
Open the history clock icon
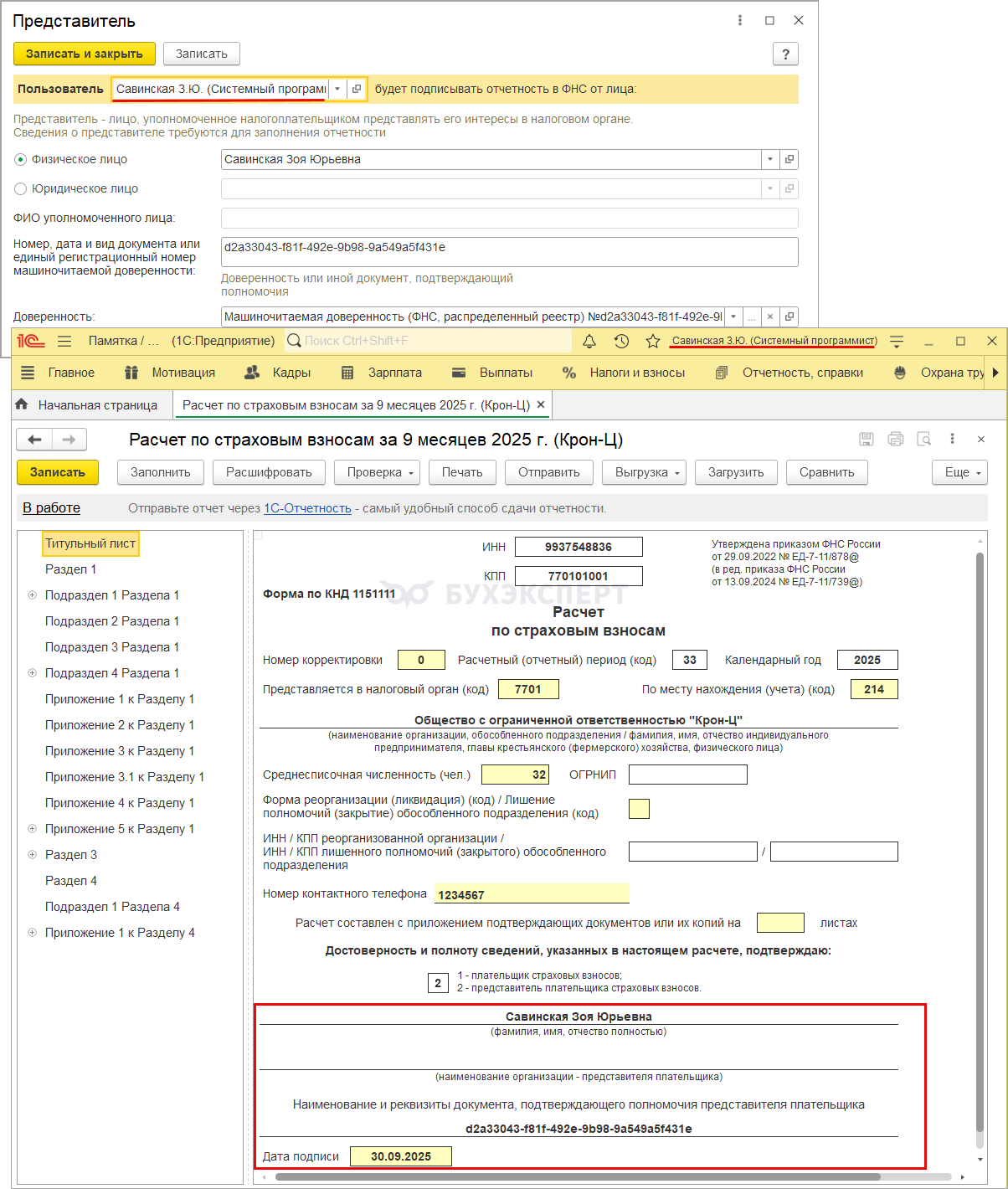click(x=621, y=341)
